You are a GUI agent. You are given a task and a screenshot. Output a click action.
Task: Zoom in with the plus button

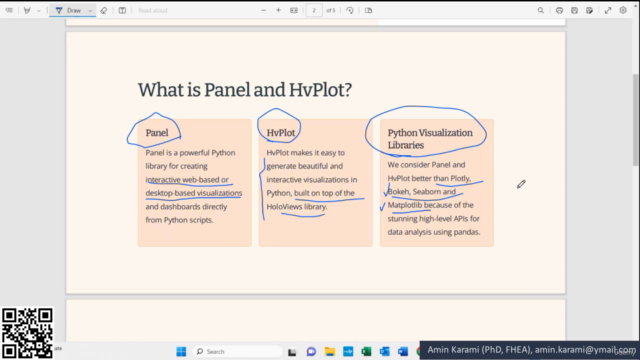pos(278,10)
